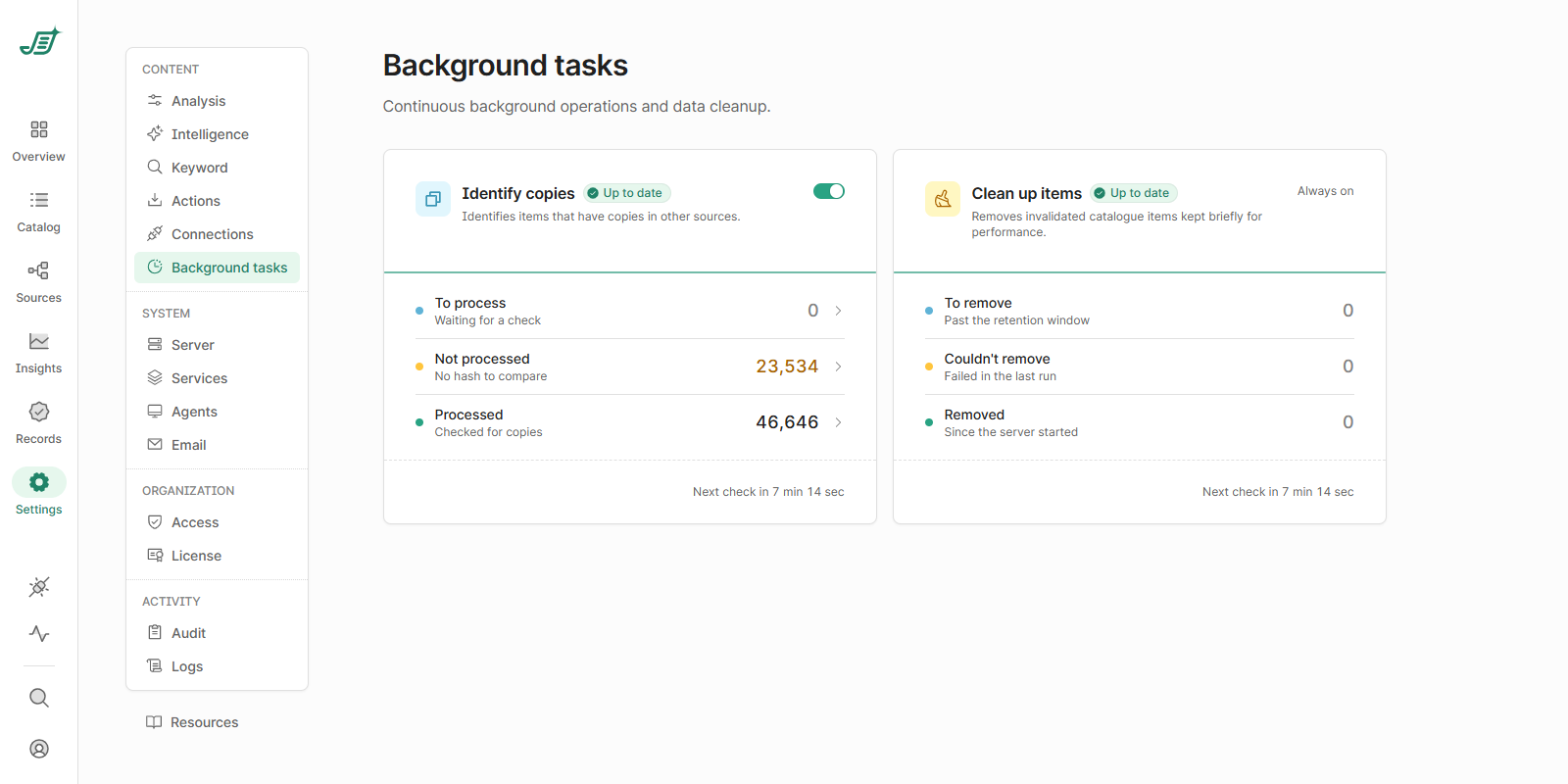Click the Always on label
The image size is (1568, 784).
[x=1326, y=191]
